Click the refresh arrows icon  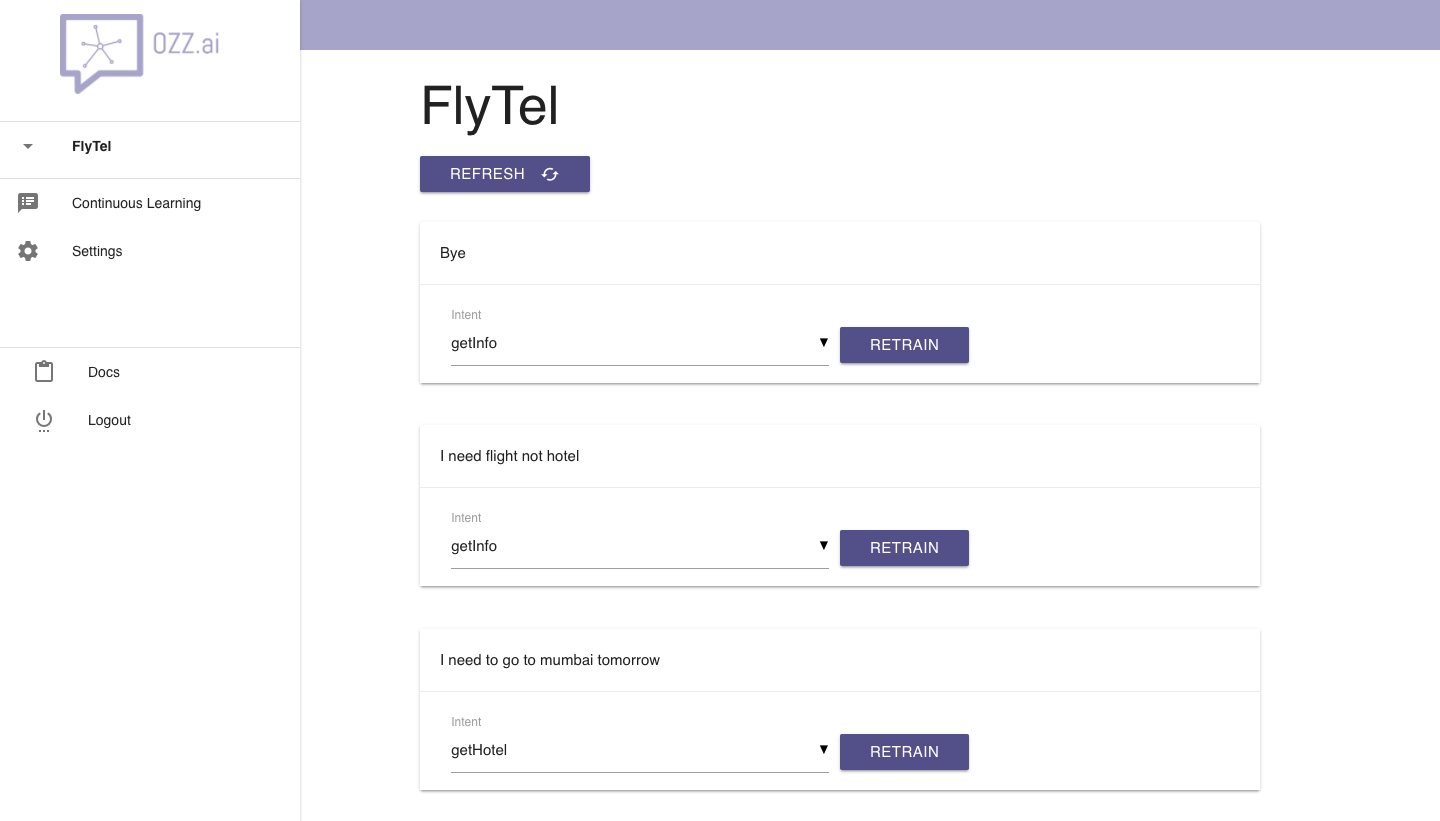[x=550, y=174]
